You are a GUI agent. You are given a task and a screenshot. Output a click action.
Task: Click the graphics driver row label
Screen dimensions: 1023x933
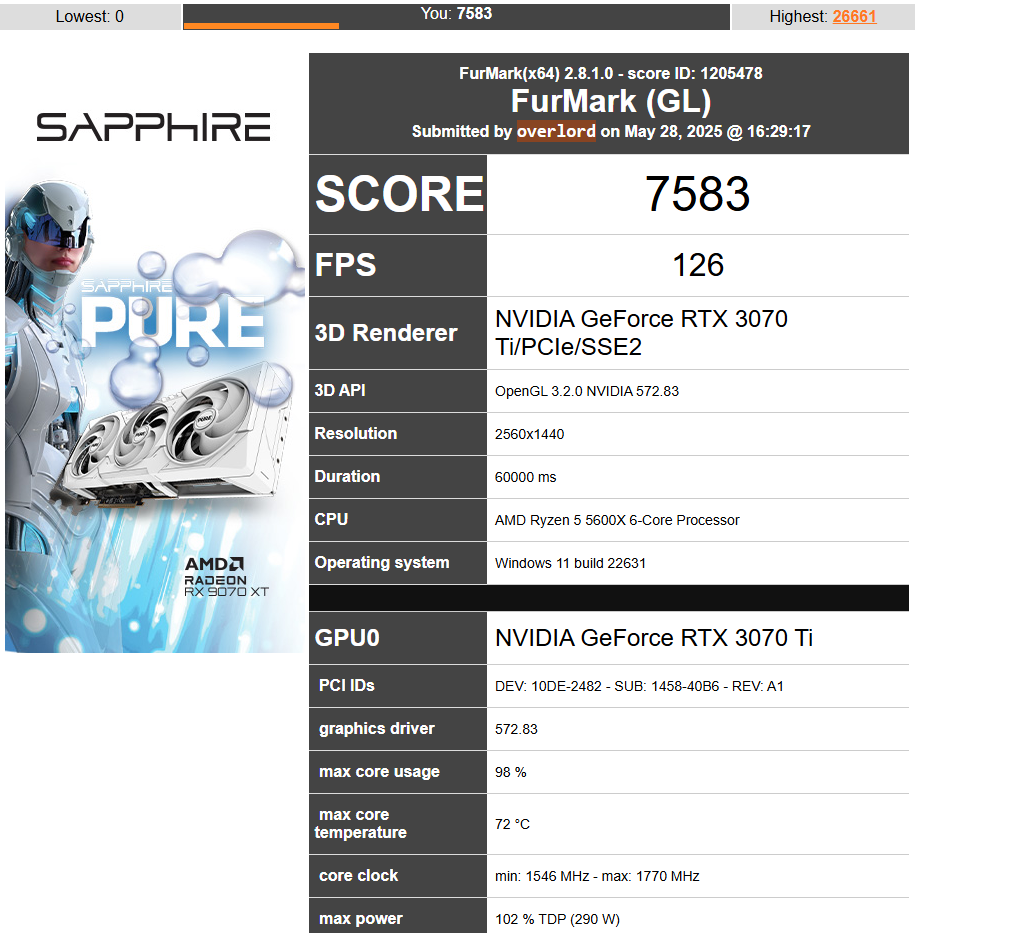[x=376, y=729]
